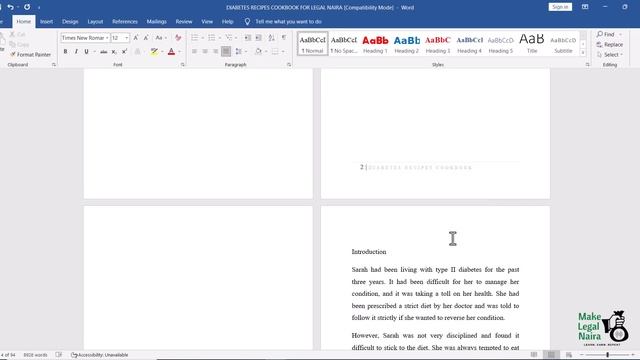Viewport: 640px width, 360px height.
Task: Click the Strikethrough icon
Action: 104,51
